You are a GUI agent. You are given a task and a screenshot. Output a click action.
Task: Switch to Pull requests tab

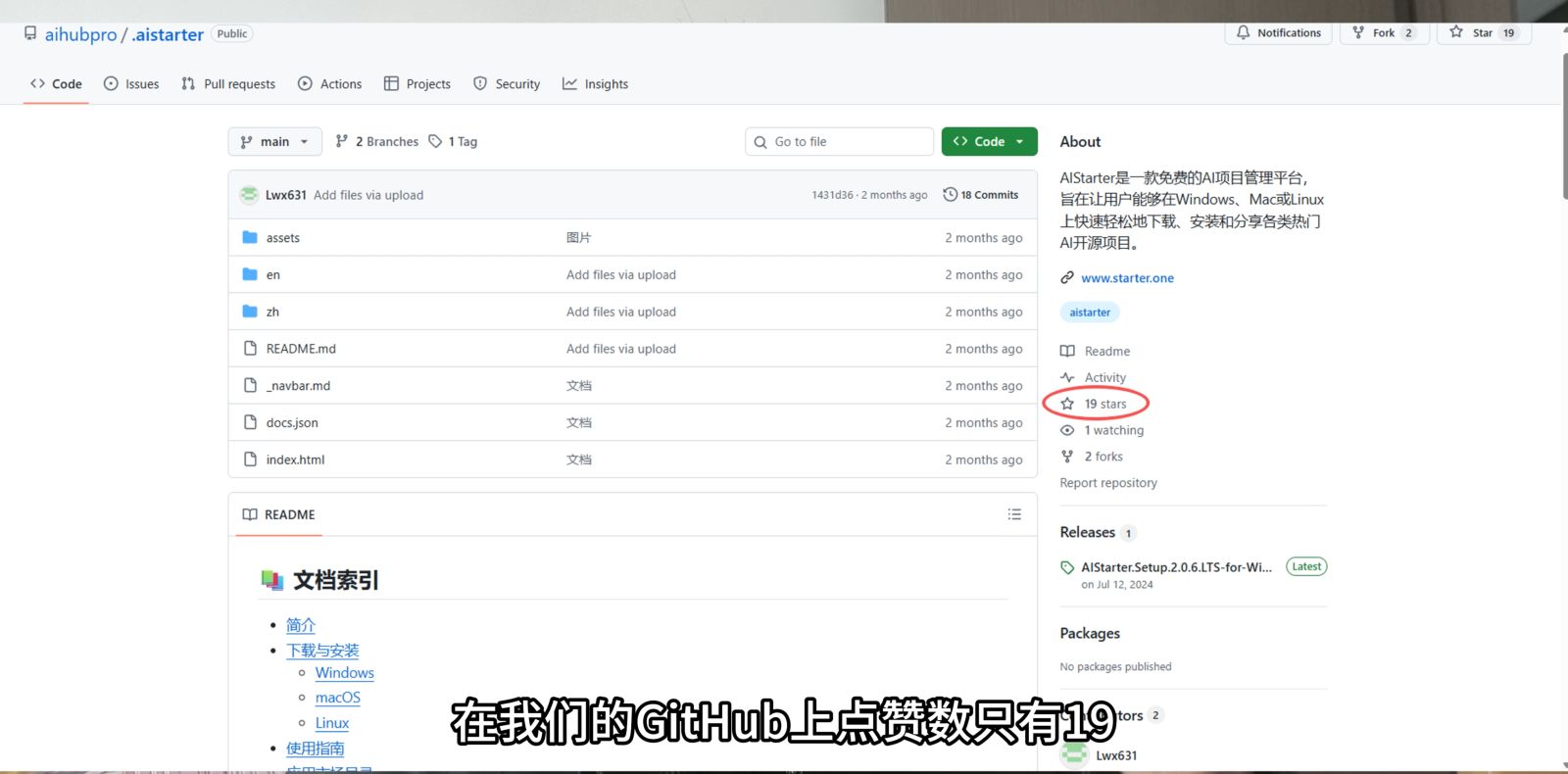click(x=228, y=84)
